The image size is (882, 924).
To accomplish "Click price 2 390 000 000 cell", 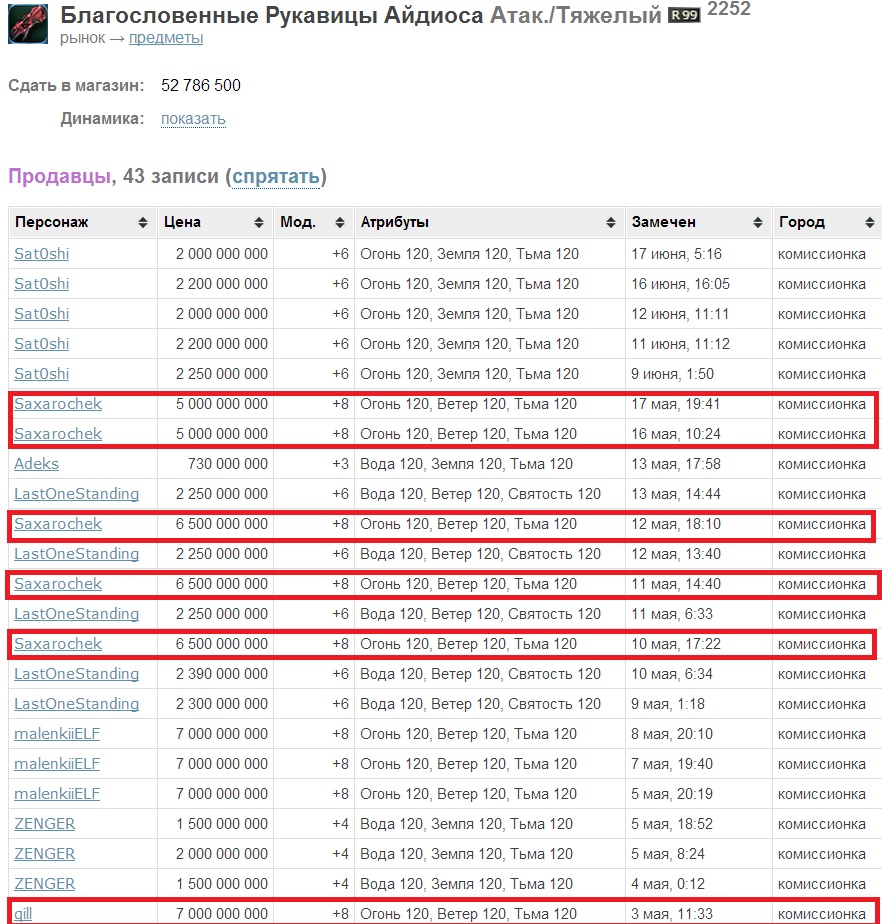I will tap(222, 674).
